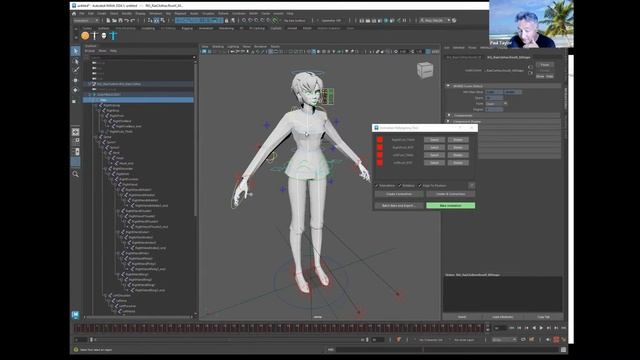Open the Show menu in Outliner
Image resolution: width=640 pixels, height=360 pixels.
102,51
